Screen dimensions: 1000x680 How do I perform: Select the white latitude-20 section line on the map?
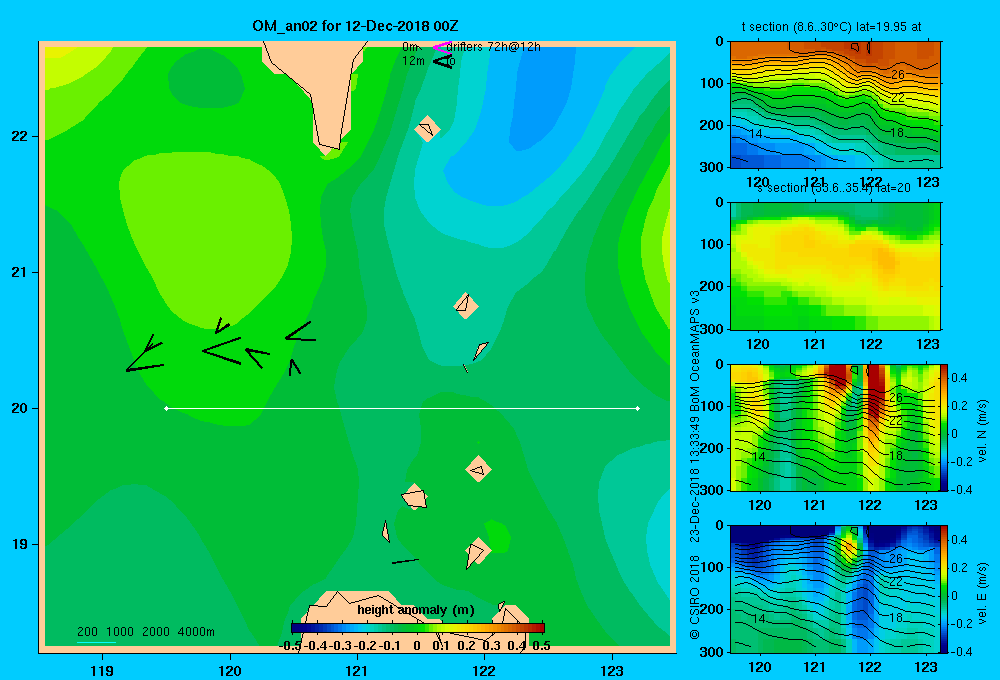tap(402, 408)
